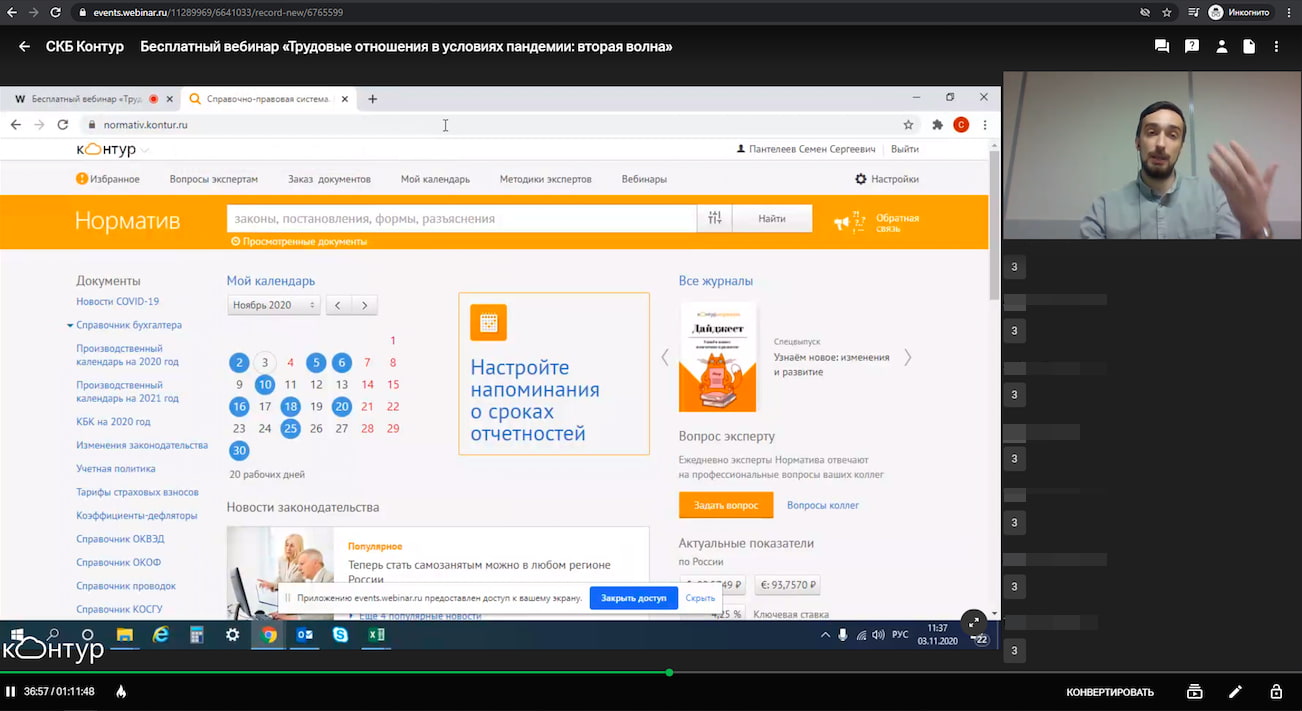Show the participants list icon
Viewport: 1302px width, 711px height.
(1221, 46)
